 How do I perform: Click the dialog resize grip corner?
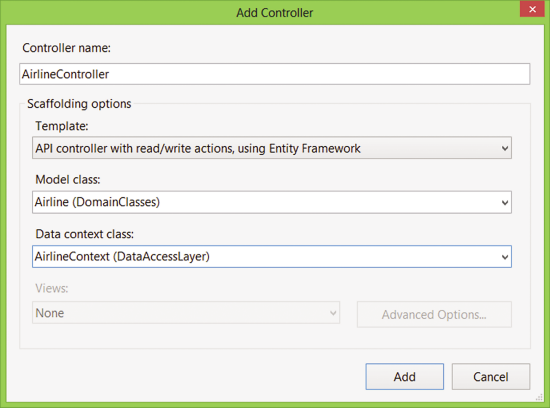click(539, 398)
